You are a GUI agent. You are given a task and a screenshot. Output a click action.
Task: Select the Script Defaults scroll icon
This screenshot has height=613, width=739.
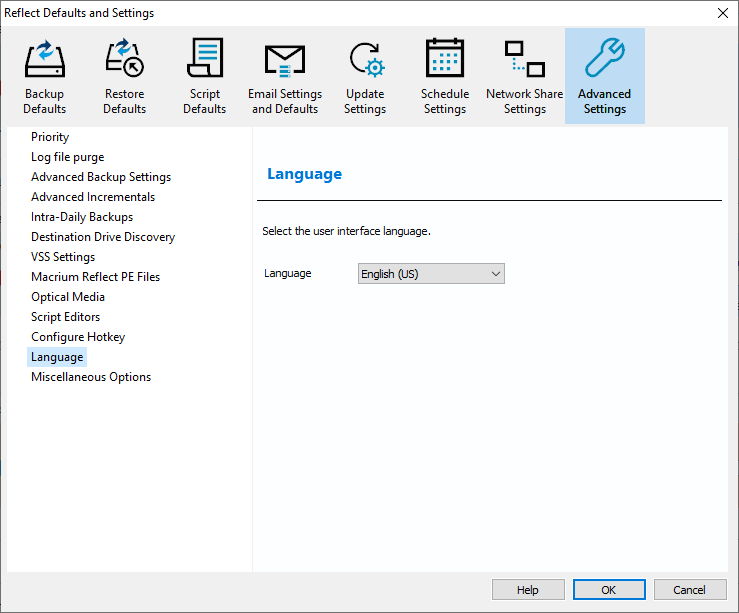pos(204,60)
